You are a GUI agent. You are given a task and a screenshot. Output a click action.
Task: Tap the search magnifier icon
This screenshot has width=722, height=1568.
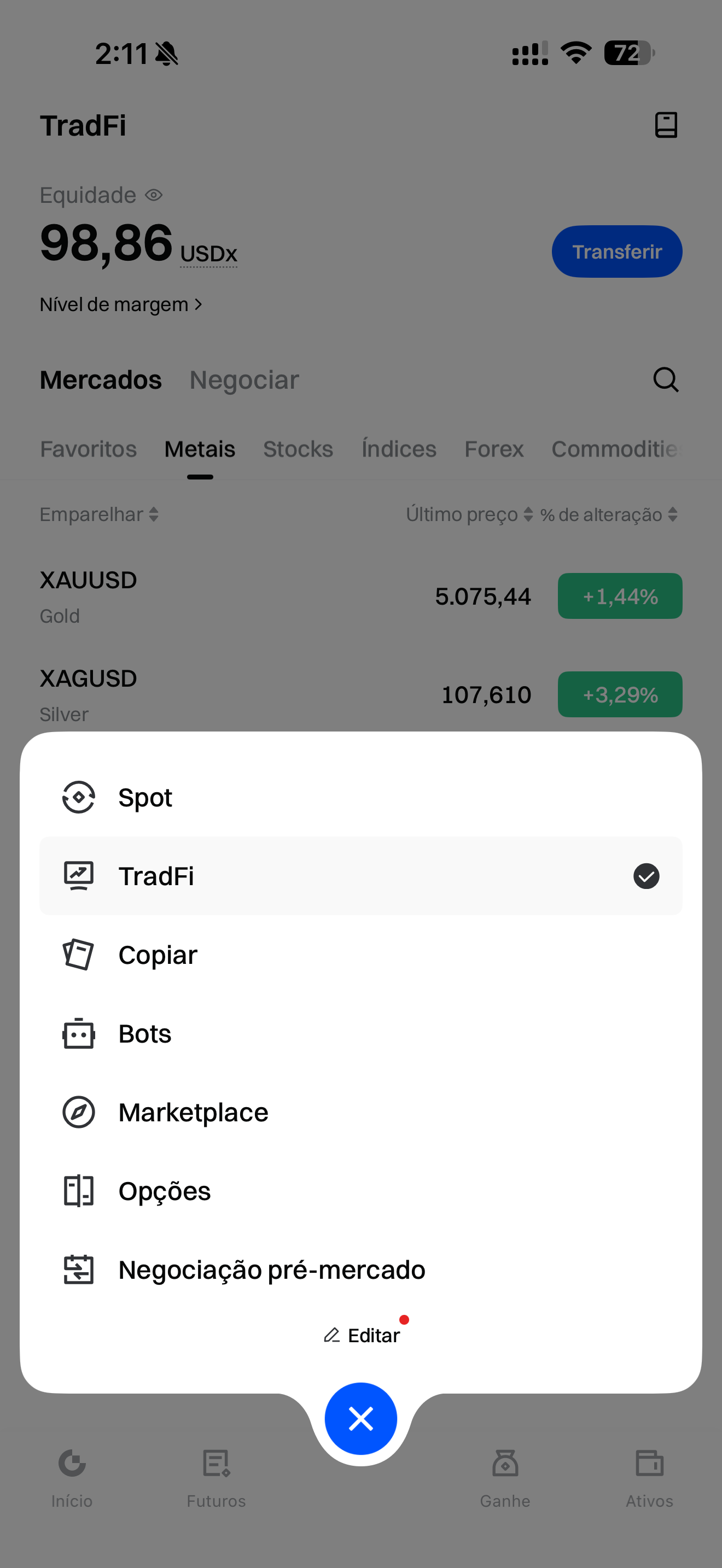point(665,380)
